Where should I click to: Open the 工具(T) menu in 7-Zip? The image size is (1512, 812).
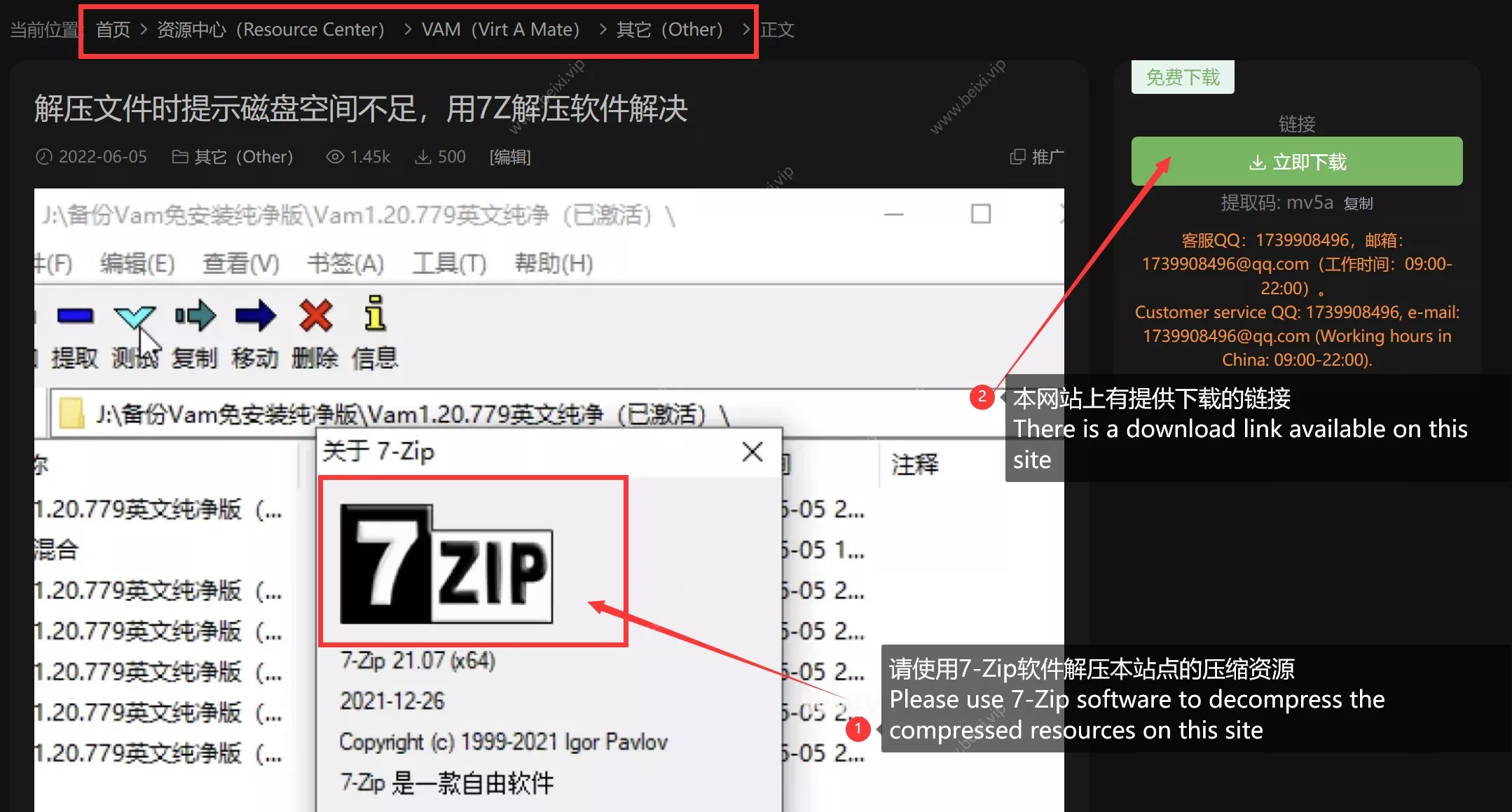click(x=449, y=263)
